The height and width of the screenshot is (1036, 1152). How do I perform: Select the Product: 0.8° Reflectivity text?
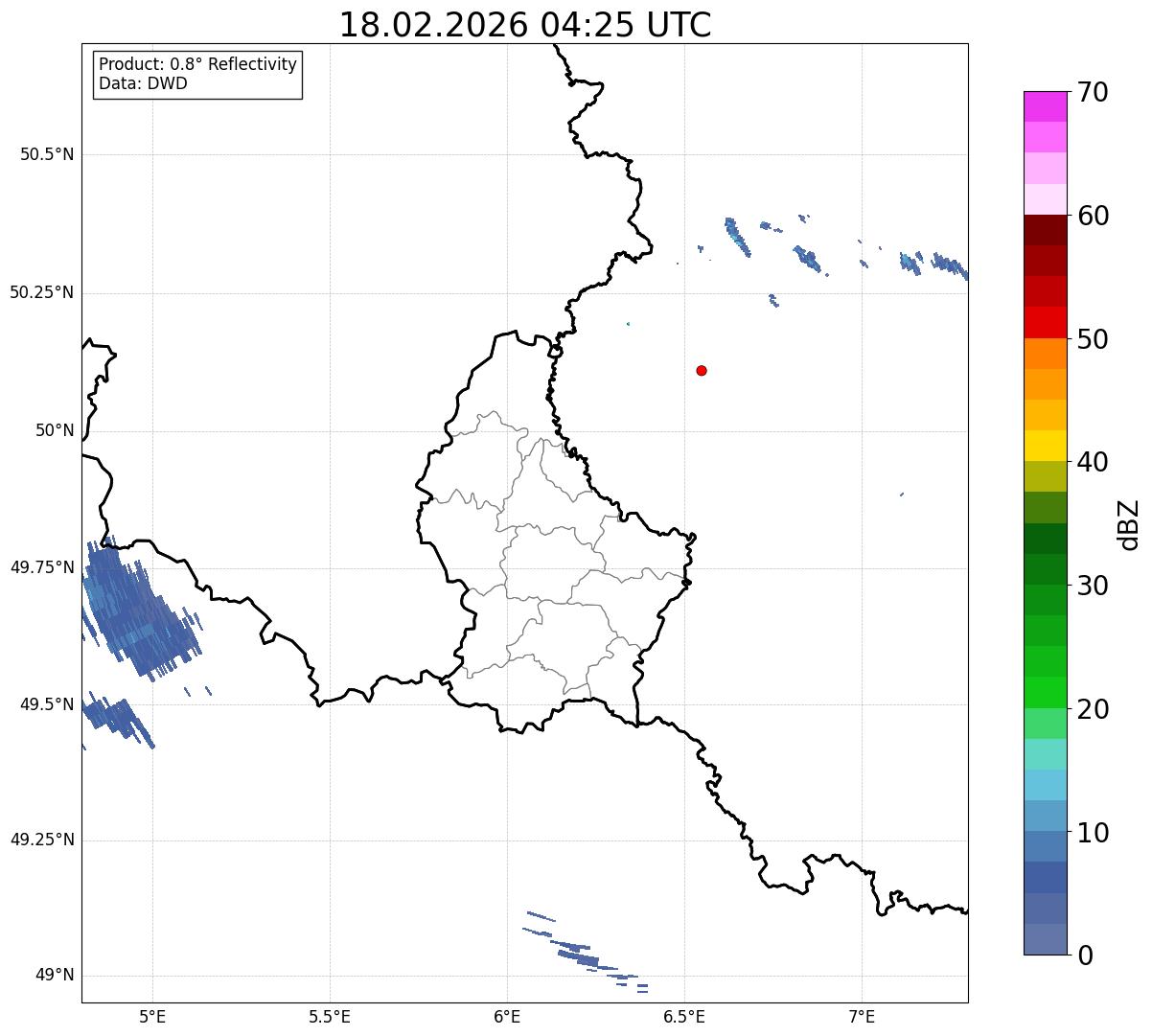(198, 64)
